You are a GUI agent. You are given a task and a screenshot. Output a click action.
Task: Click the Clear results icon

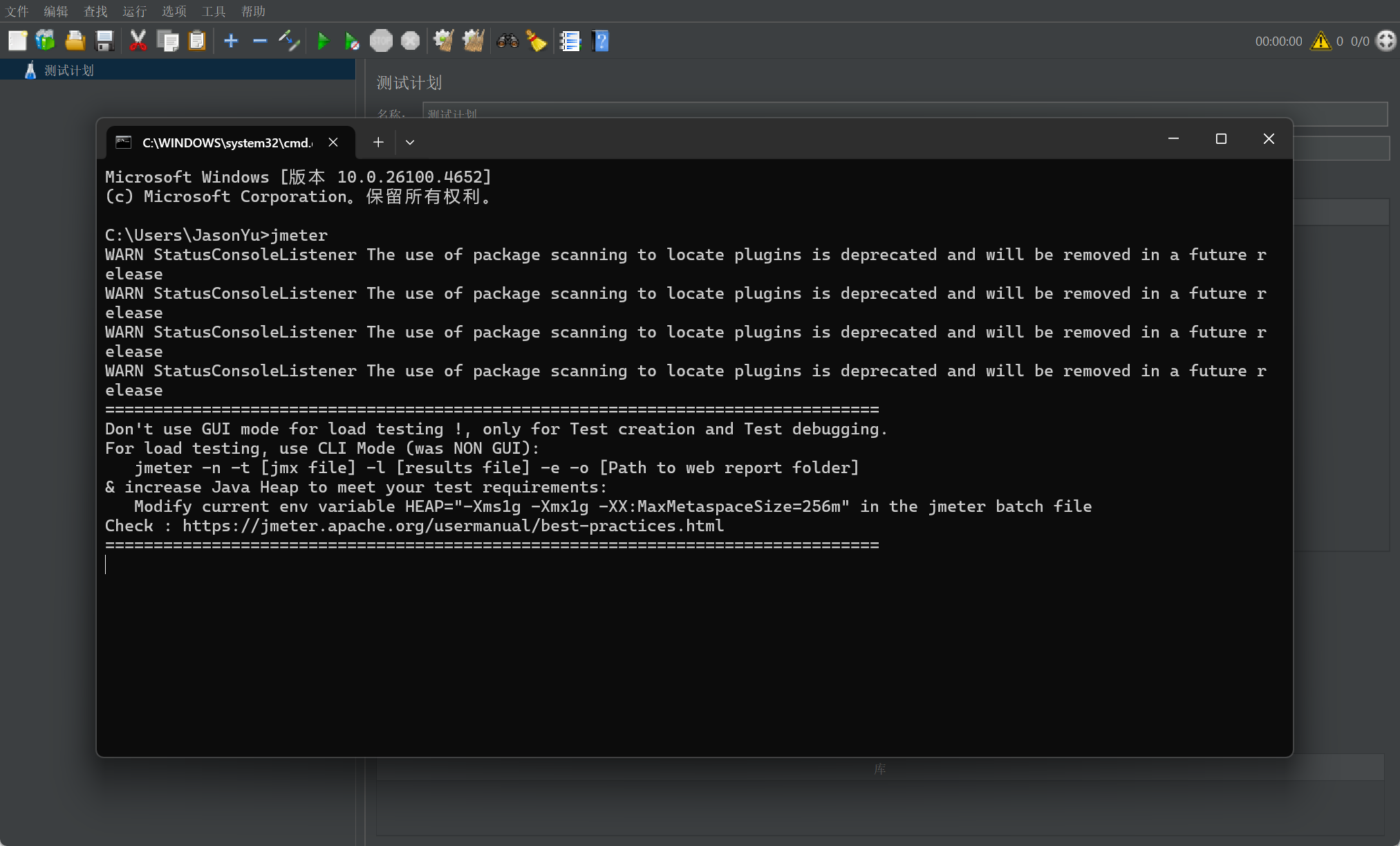443,41
